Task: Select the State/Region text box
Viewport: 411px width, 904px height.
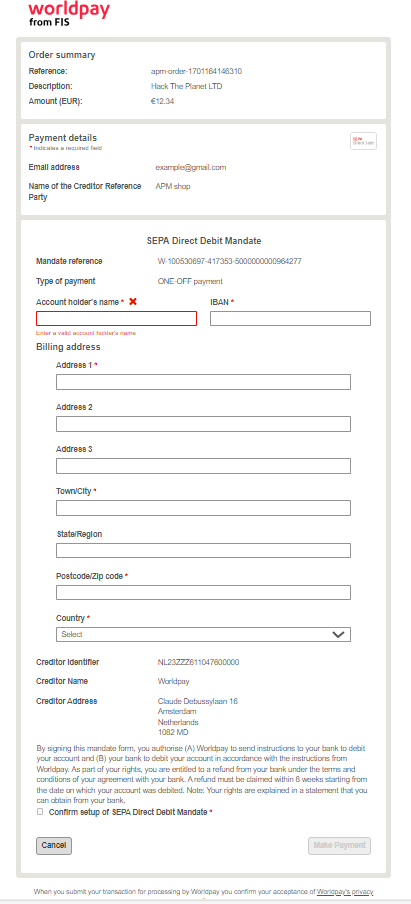Action: coord(203,550)
